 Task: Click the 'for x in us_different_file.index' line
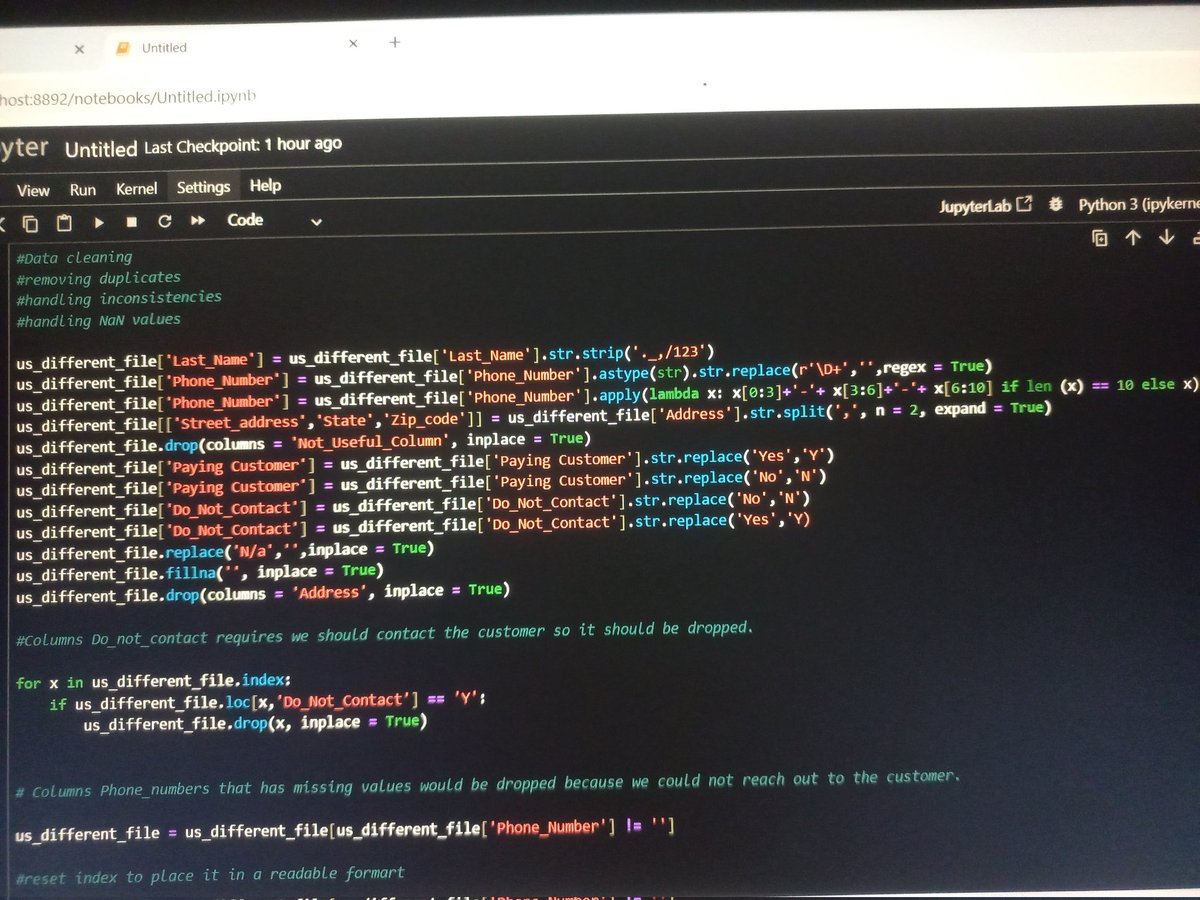[152, 683]
